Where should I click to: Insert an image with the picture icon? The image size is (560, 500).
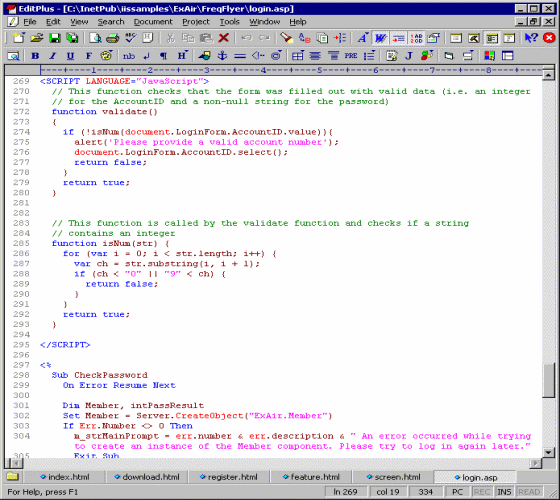click(x=205, y=56)
